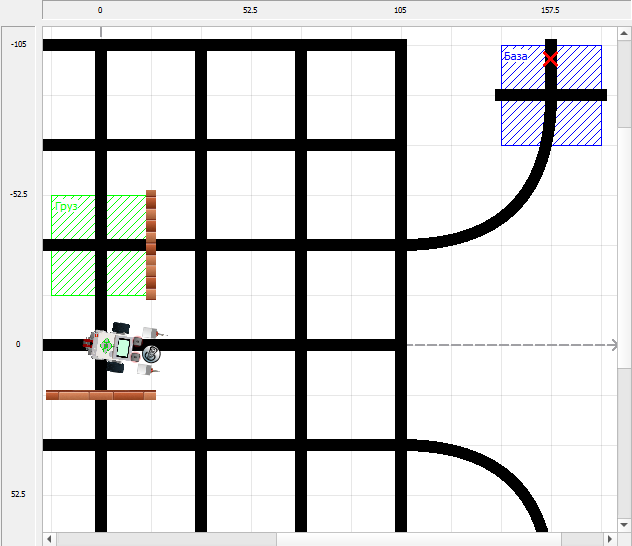This screenshot has width=632, height=546.
Task: Select the robot on the grid
Action: 124,347
